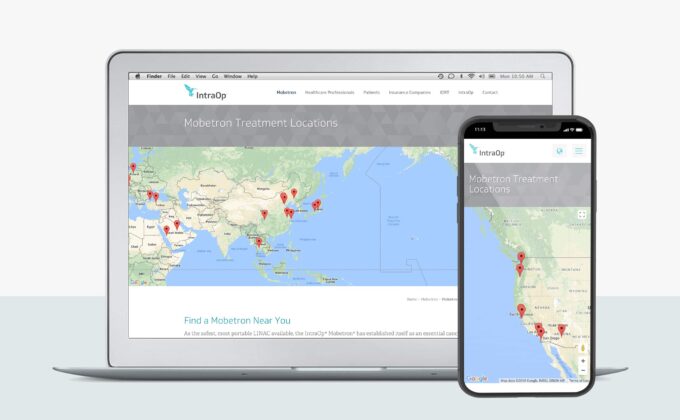The width and height of the screenshot is (680, 420).
Task: Select the Beijing area map pin
Action: pos(284,198)
